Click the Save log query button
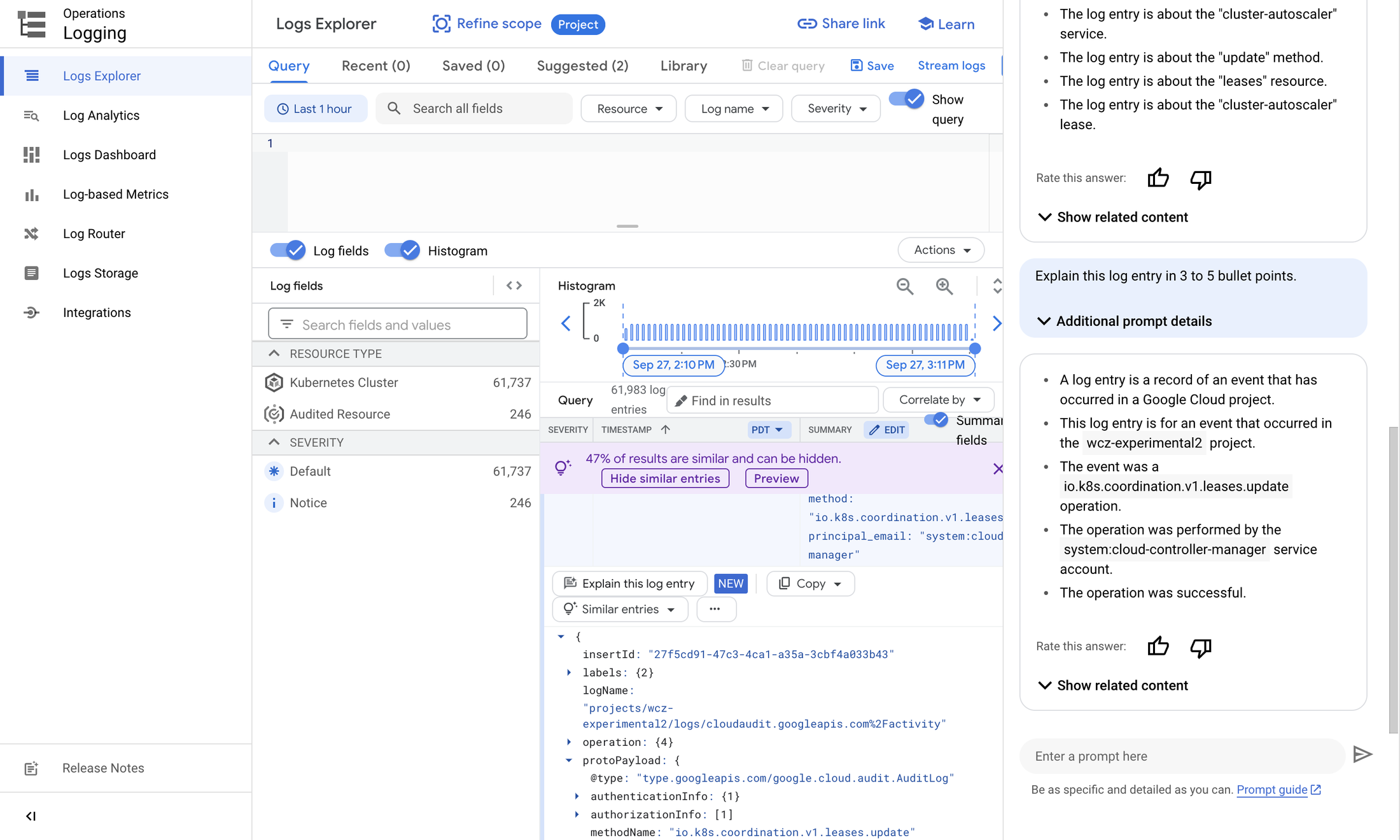This screenshot has height=840, width=1400. click(x=871, y=66)
